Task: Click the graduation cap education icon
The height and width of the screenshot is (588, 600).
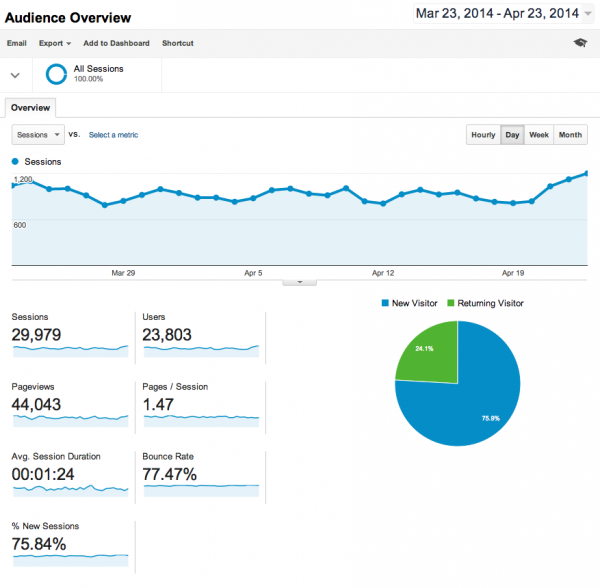Action: click(580, 43)
